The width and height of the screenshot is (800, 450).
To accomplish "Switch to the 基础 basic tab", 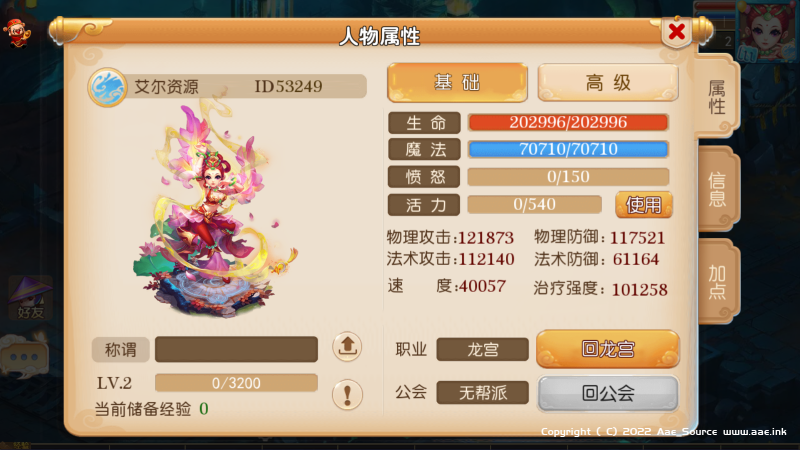I will (457, 82).
